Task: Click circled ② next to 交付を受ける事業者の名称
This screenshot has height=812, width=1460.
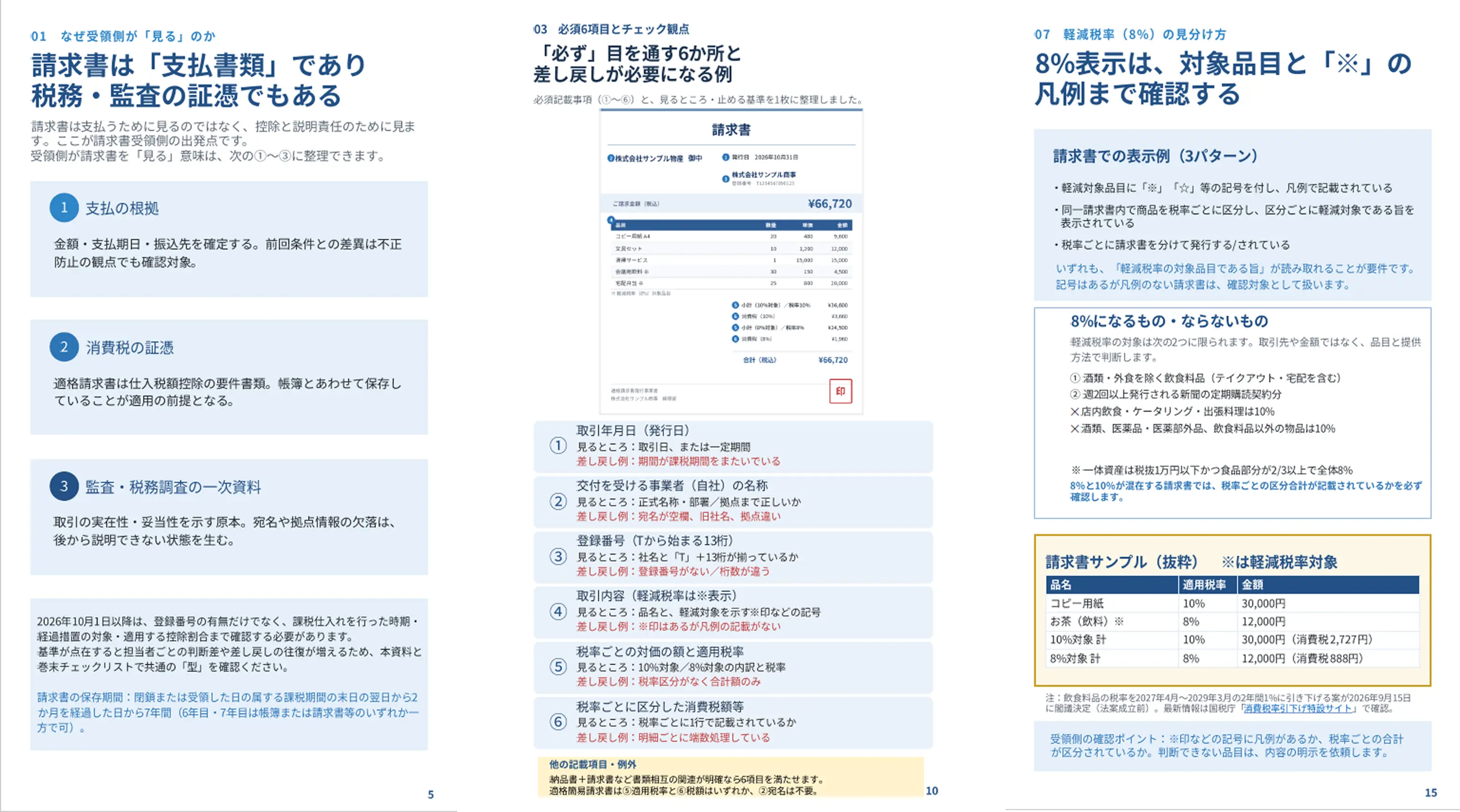Action: [x=558, y=501]
